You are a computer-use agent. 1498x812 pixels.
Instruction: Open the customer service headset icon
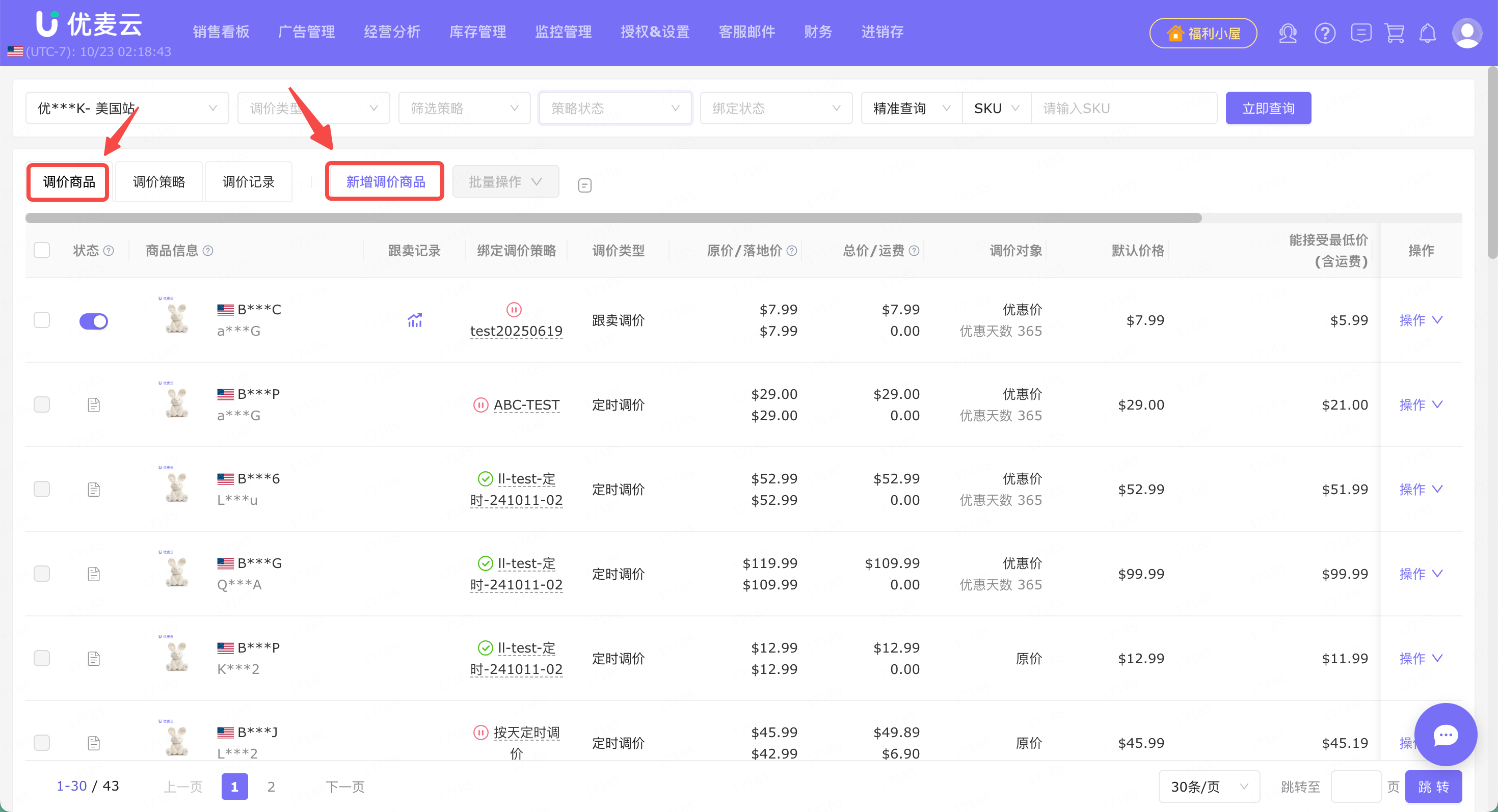[x=1288, y=33]
